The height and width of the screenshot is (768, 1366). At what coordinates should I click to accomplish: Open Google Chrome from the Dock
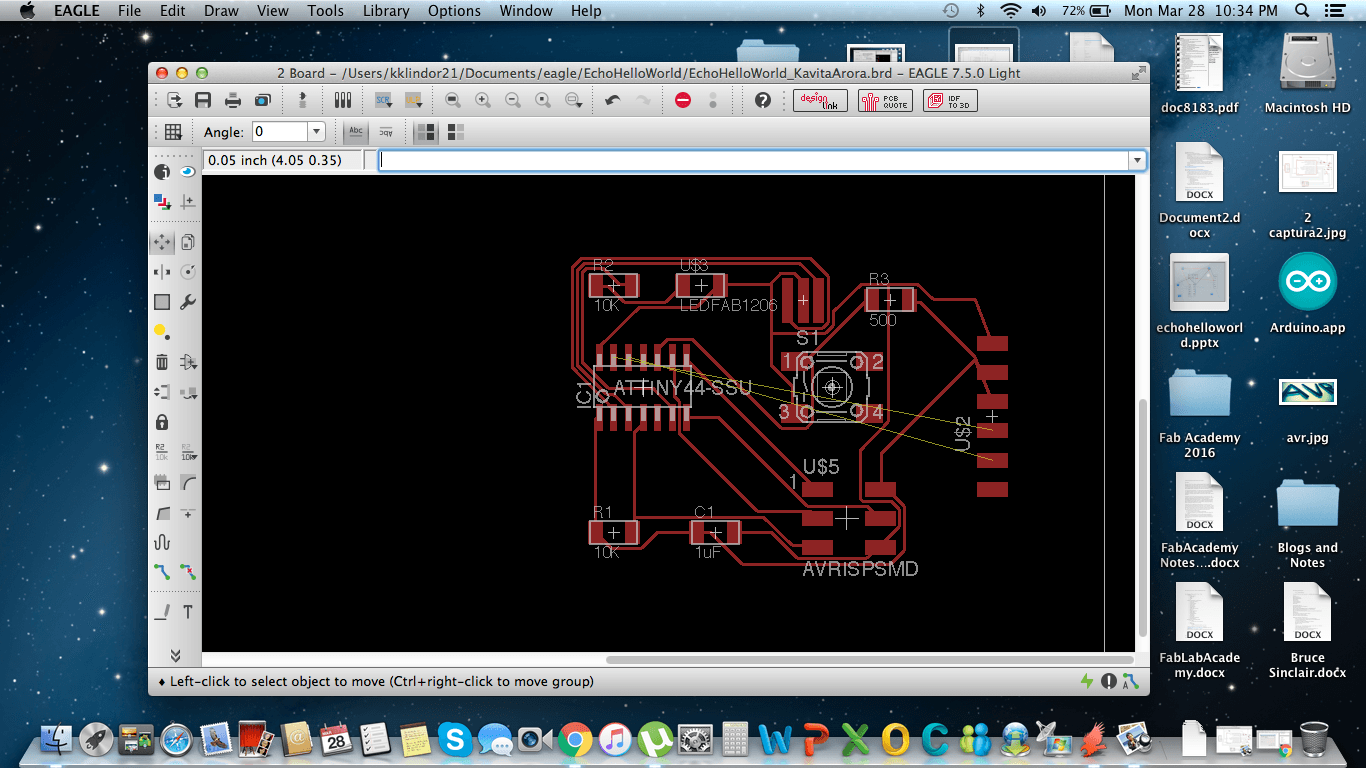pyautogui.click(x=575, y=740)
